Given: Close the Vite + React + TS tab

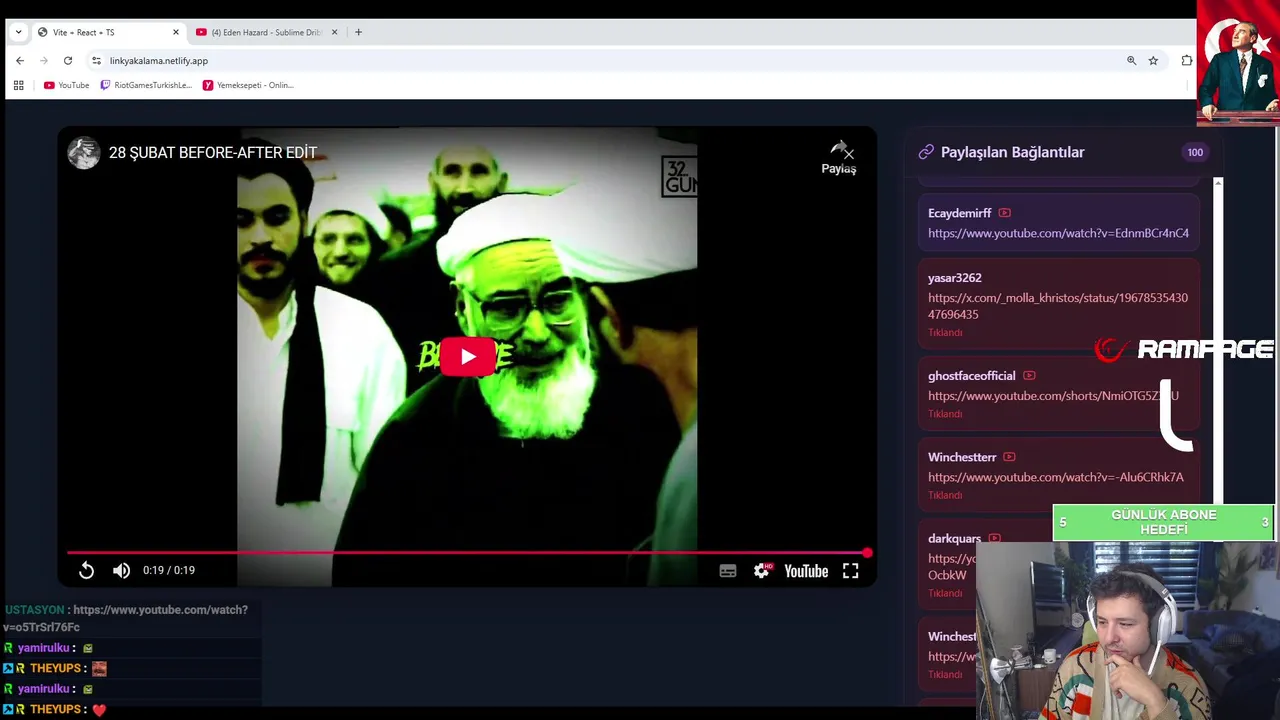Looking at the screenshot, I should click(176, 32).
